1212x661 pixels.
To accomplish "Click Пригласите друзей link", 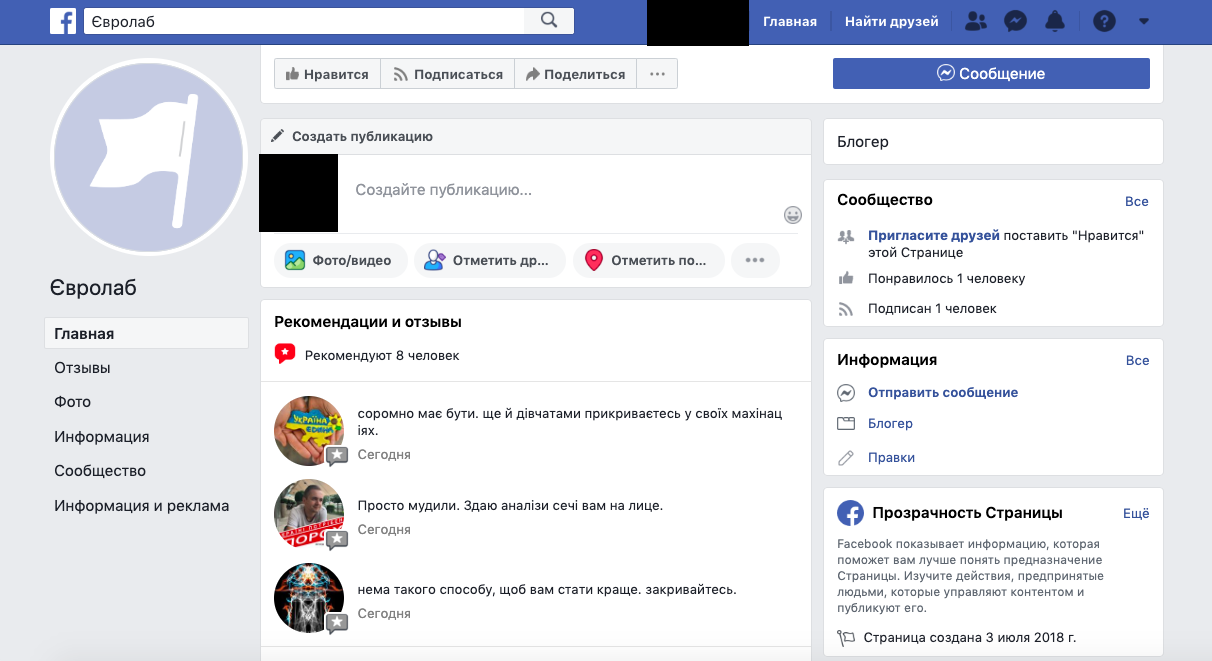I will tap(933, 236).
